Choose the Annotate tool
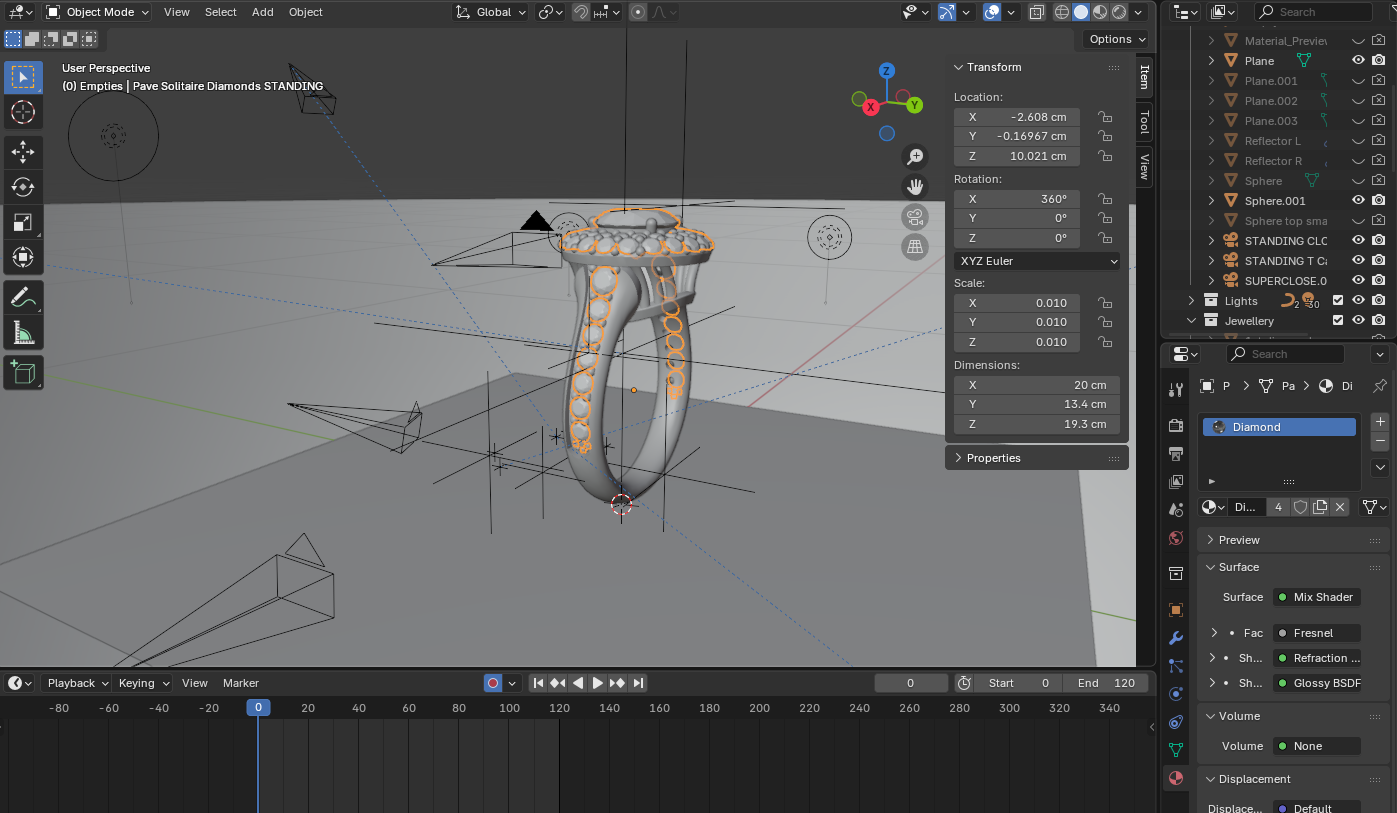This screenshot has height=813, width=1397. coord(22,297)
